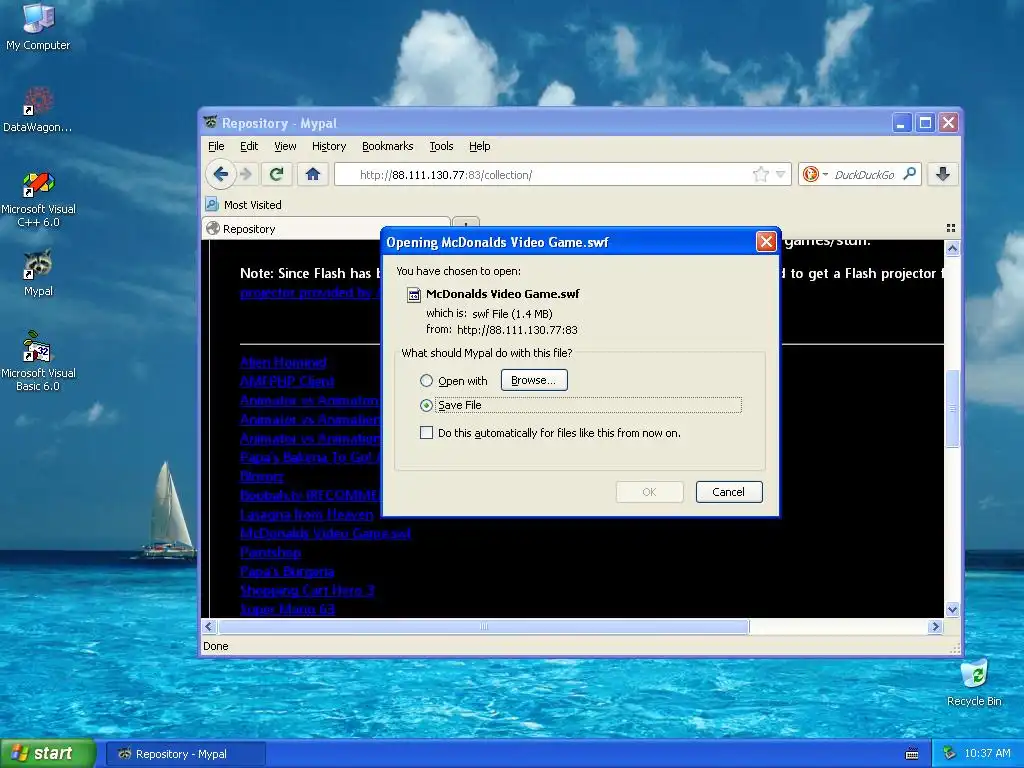
Task: Open the downloads arrow button in toolbar
Action: [x=942, y=174]
